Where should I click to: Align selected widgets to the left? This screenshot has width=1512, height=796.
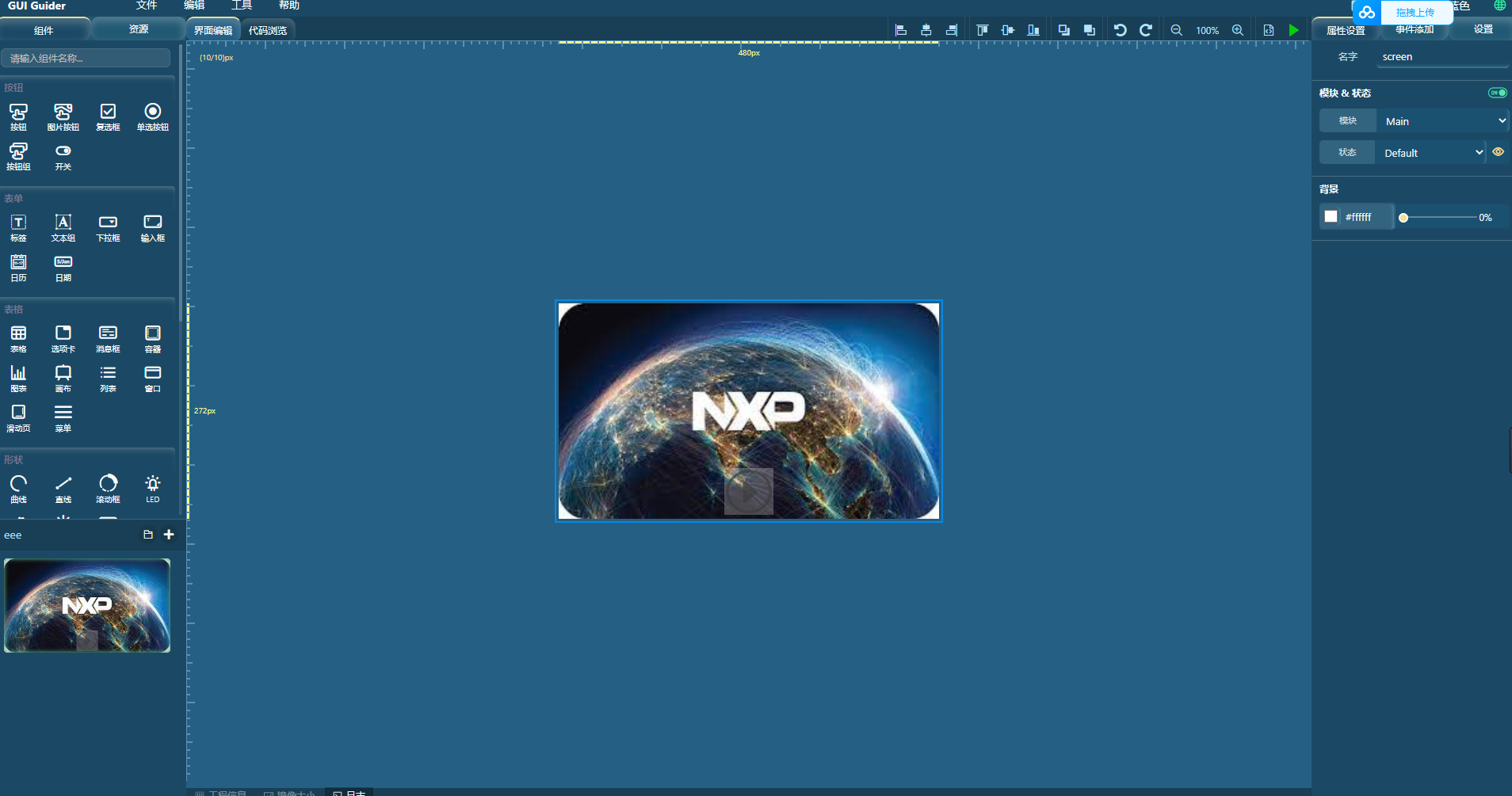click(x=901, y=30)
